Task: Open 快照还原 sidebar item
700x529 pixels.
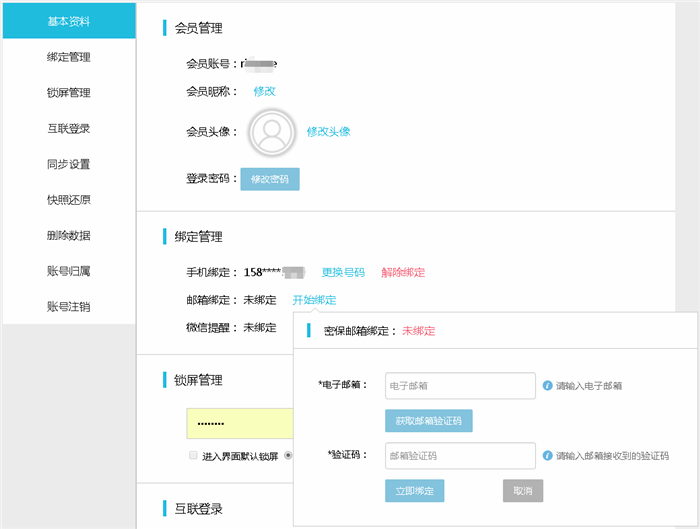Action: 69,200
